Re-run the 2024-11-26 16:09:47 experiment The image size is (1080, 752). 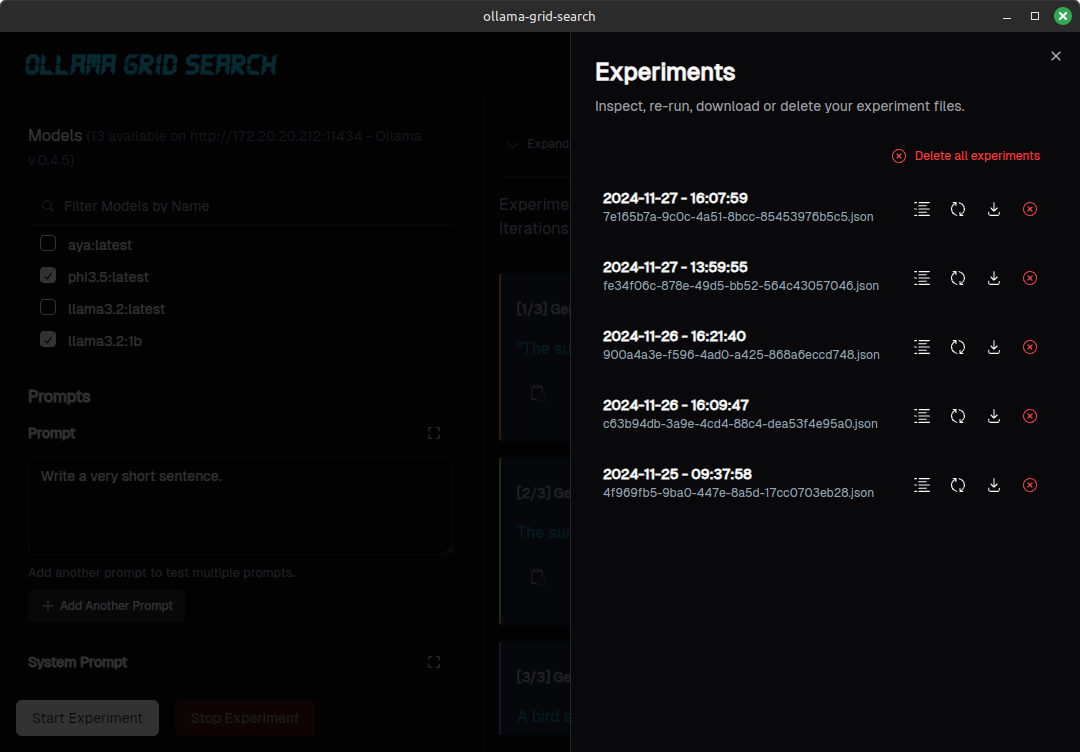[958, 416]
